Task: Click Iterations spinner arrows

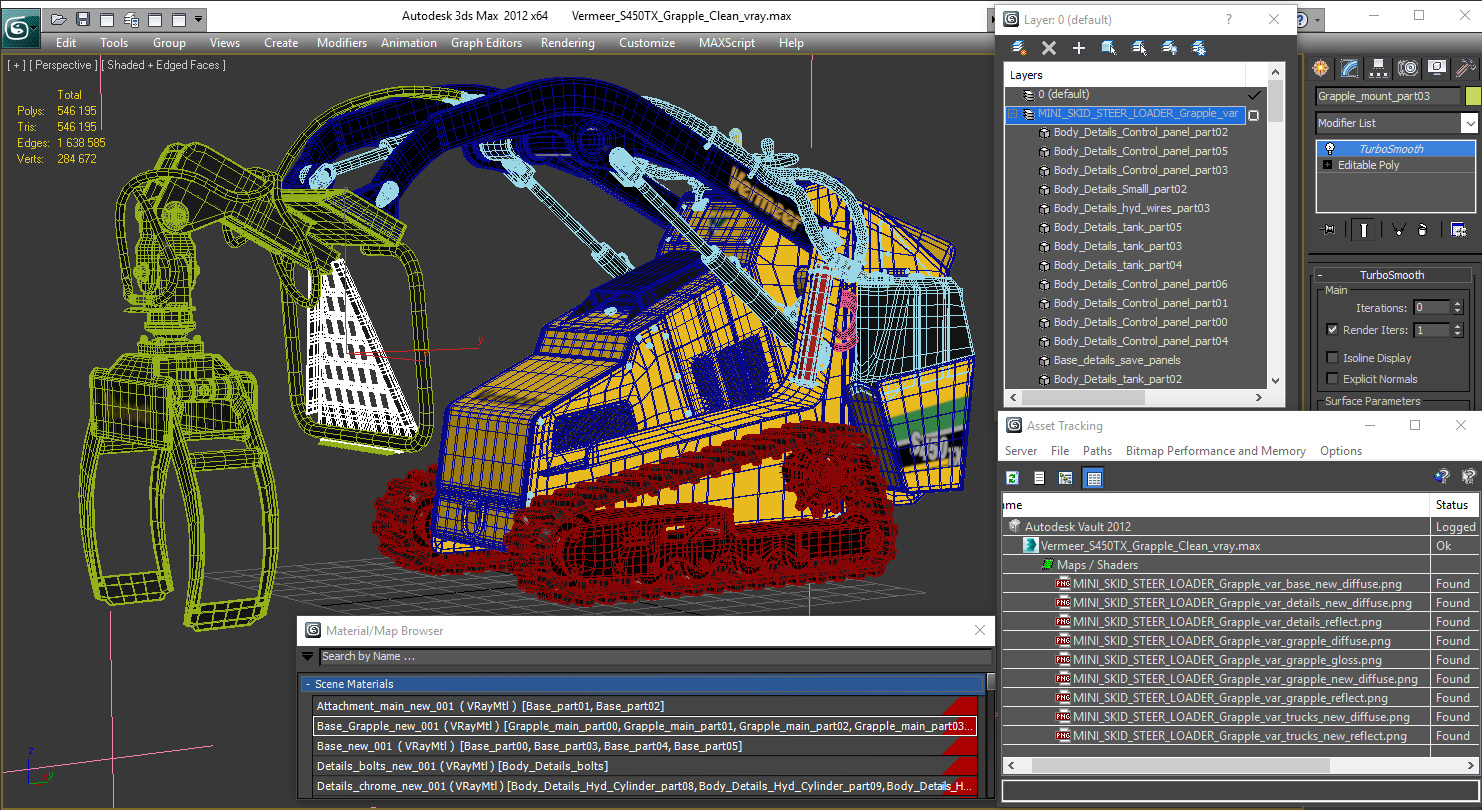Action: click(1457, 308)
